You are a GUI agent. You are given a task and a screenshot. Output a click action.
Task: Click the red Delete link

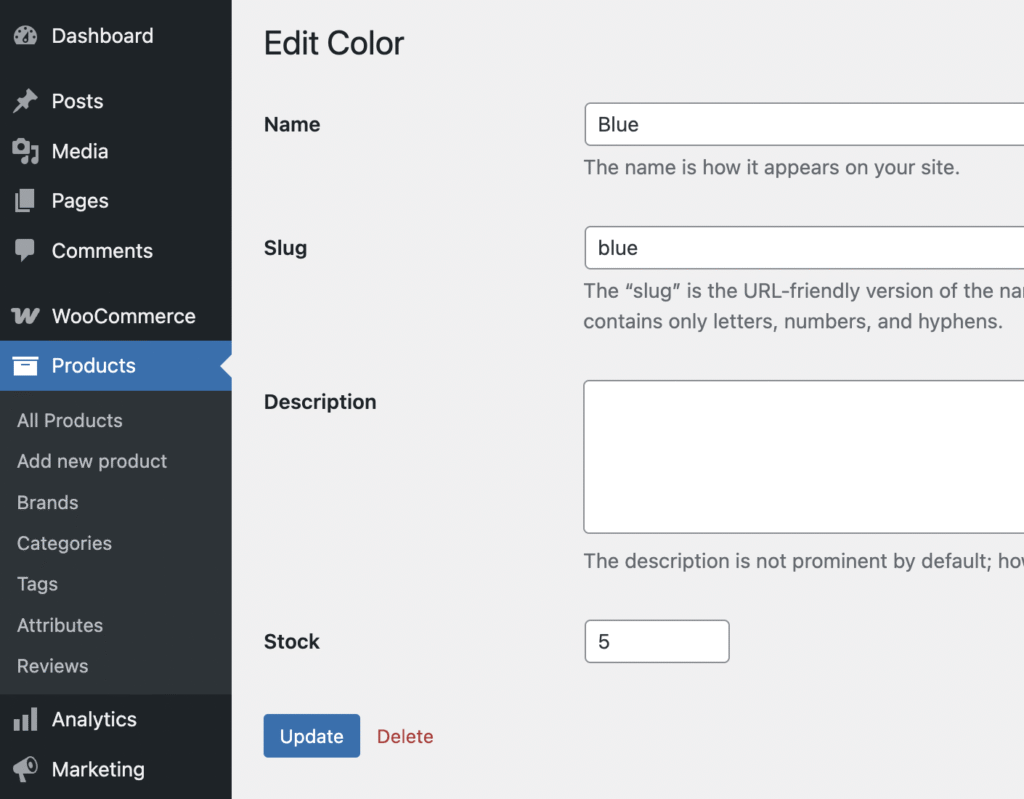pos(405,737)
